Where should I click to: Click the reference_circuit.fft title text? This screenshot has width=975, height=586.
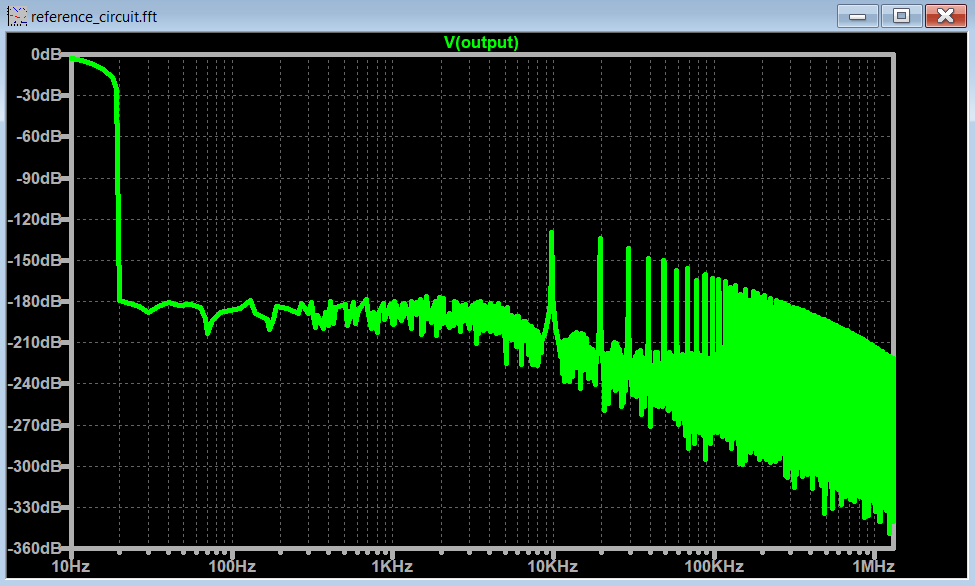tap(94, 17)
